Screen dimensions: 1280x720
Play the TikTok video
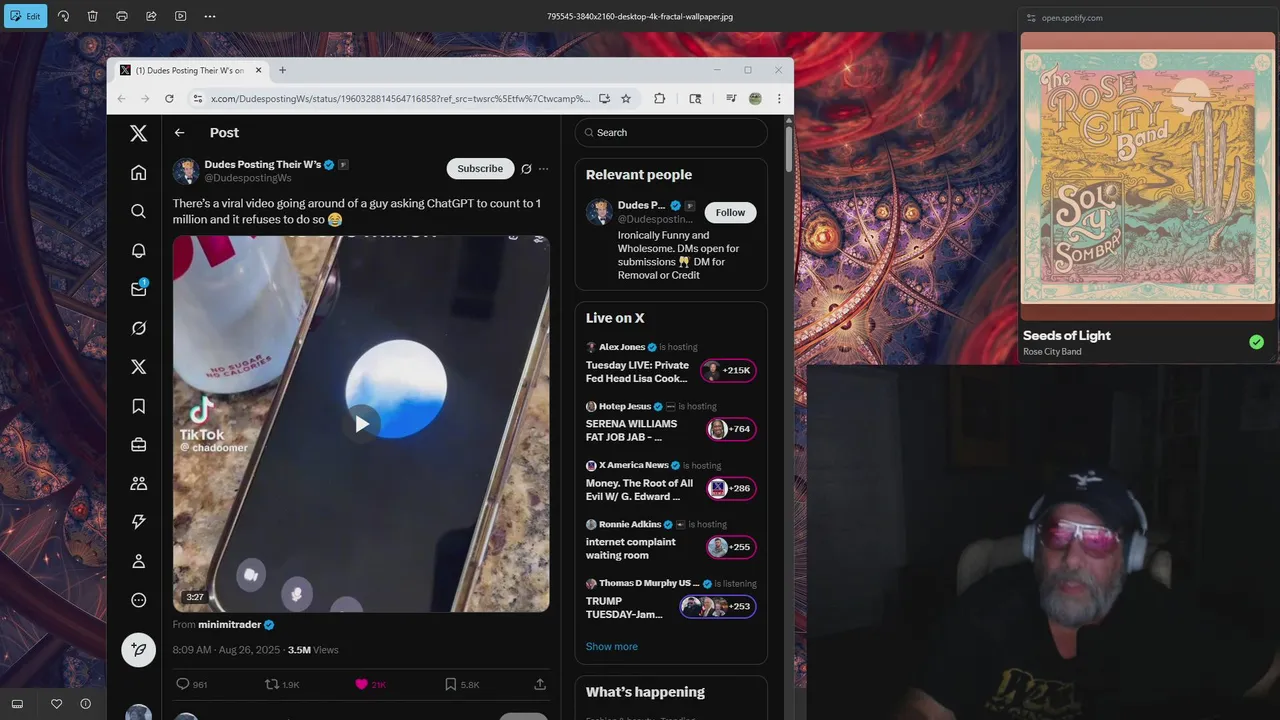coord(361,424)
